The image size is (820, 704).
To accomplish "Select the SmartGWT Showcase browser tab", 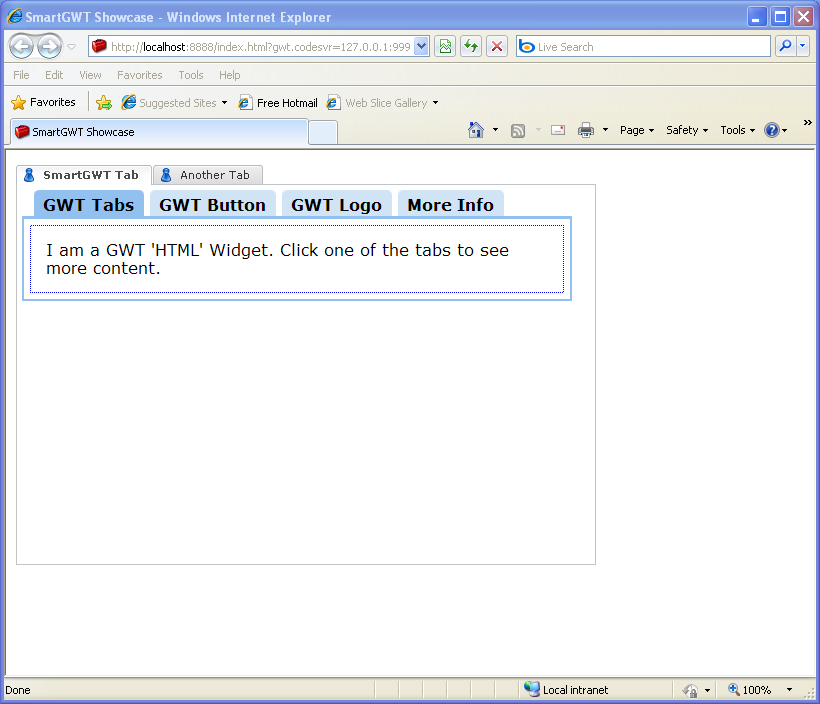I will pos(158,132).
